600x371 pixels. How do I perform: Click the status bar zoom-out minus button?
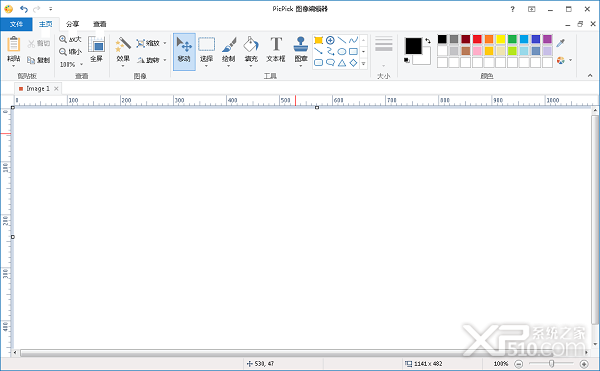(518, 364)
